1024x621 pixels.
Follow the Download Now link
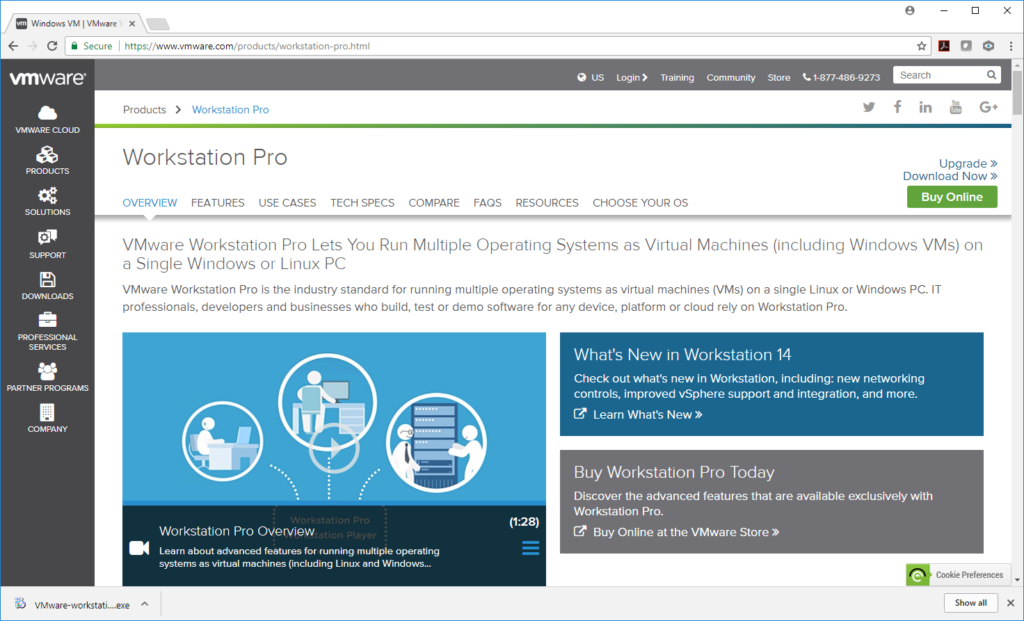tap(950, 176)
